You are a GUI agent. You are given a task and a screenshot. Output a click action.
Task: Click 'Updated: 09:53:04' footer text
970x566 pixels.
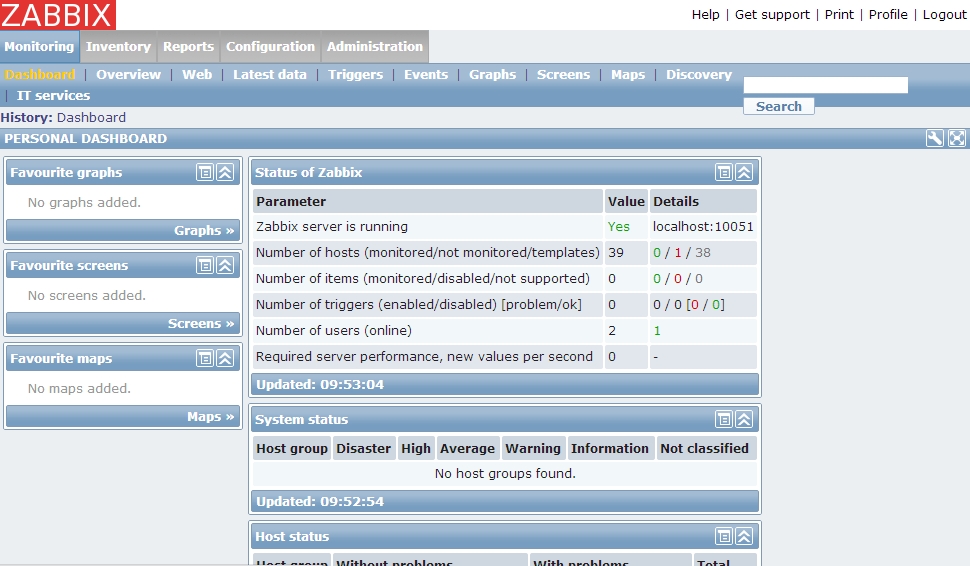[320, 384]
